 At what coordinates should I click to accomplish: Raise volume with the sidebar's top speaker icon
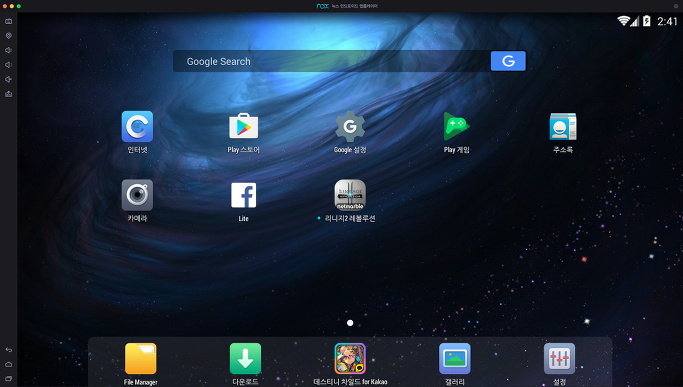(8, 50)
